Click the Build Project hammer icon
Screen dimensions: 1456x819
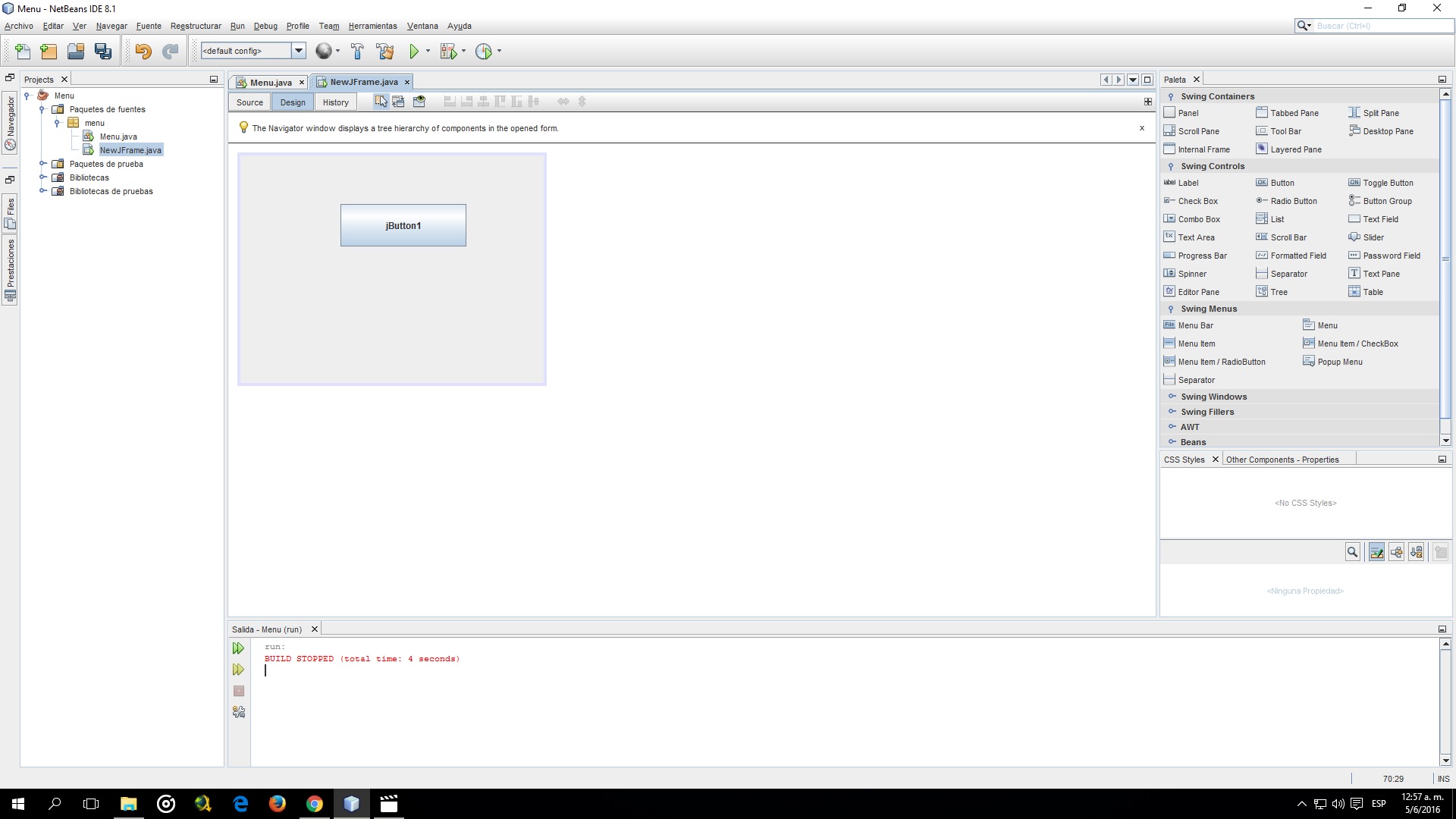point(357,50)
